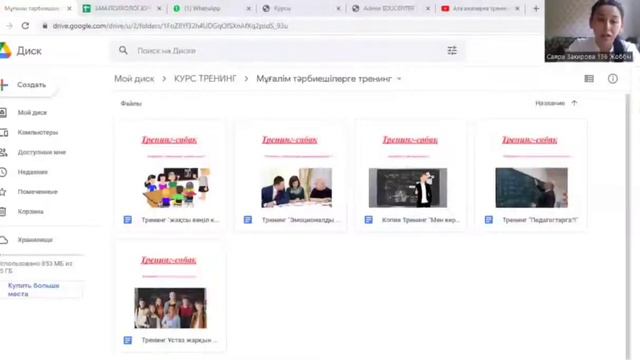640x360 pixels.
Task: Reload the page in browser
Action: pyautogui.click(x=25, y=26)
